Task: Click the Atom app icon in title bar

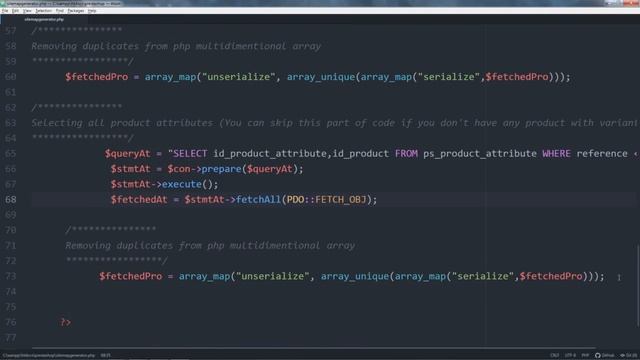Action: click(3, 3)
